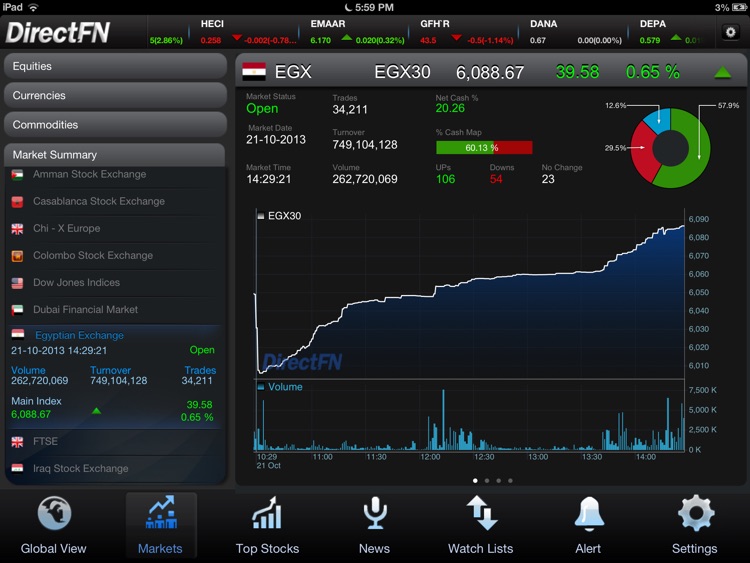Open the Settings gear in bottom bar

coord(696,513)
